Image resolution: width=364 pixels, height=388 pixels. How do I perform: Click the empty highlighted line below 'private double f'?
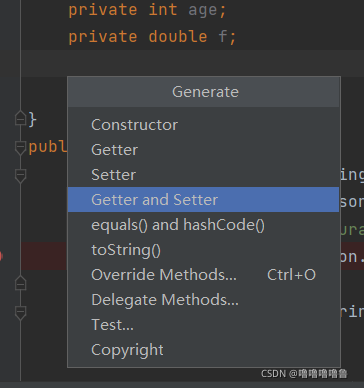point(192,63)
